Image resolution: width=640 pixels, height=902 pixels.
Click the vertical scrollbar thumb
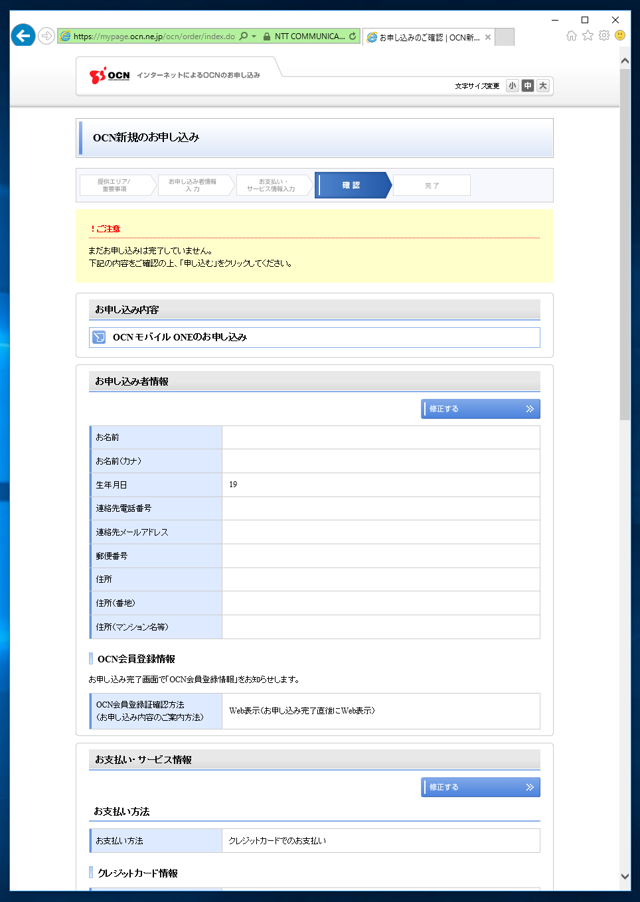(625, 244)
